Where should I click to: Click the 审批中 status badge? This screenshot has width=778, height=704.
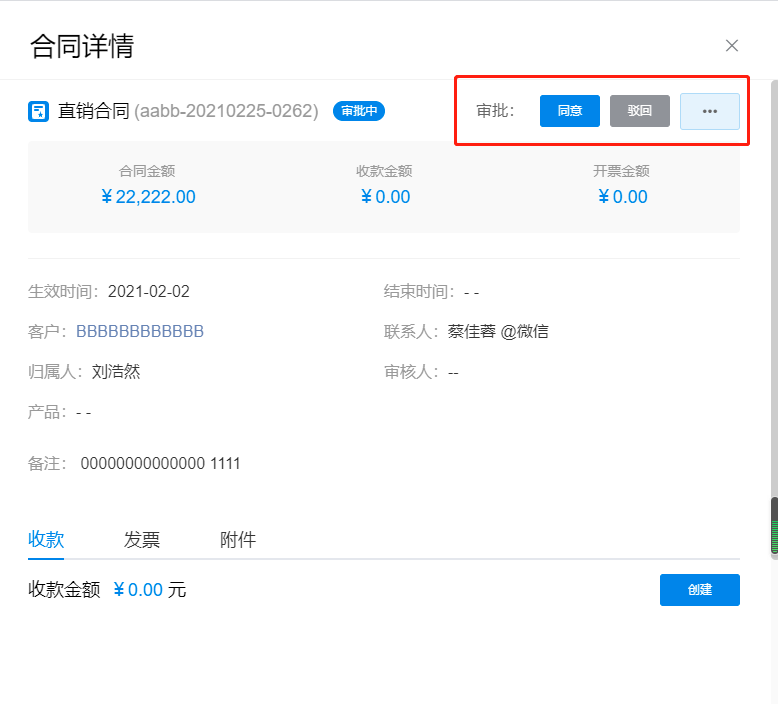tap(358, 111)
